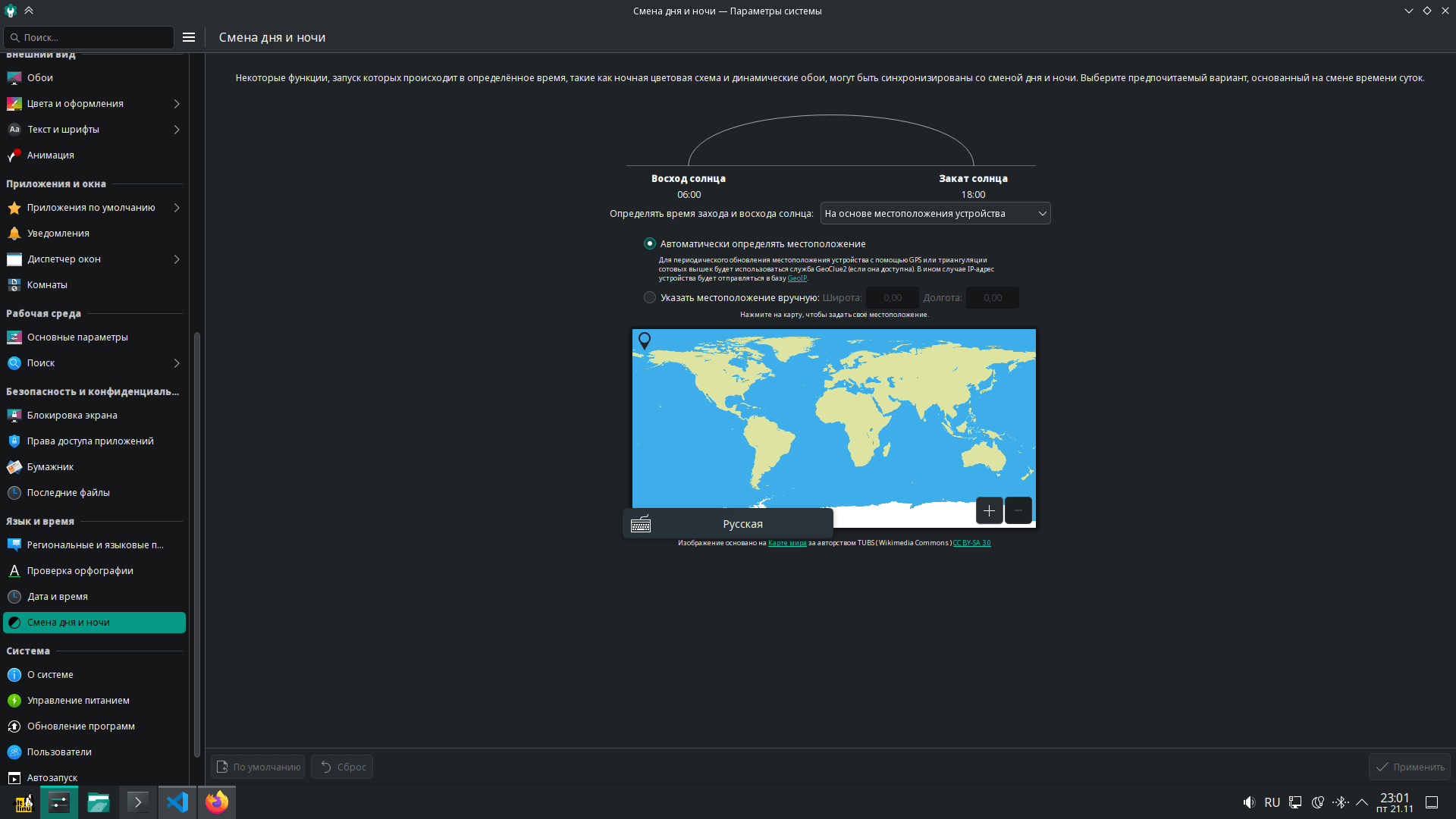Launch Visual Studio Code from taskbar
The width and height of the screenshot is (1456, 819).
point(177,802)
